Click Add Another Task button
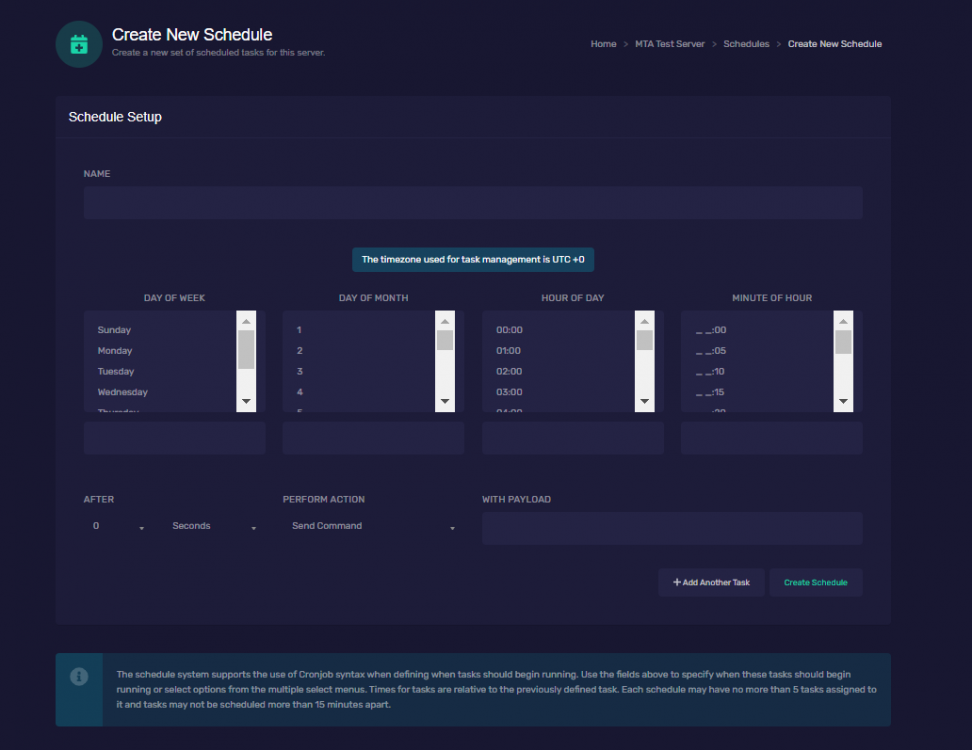Viewport: 972px width, 750px height. pos(711,582)
